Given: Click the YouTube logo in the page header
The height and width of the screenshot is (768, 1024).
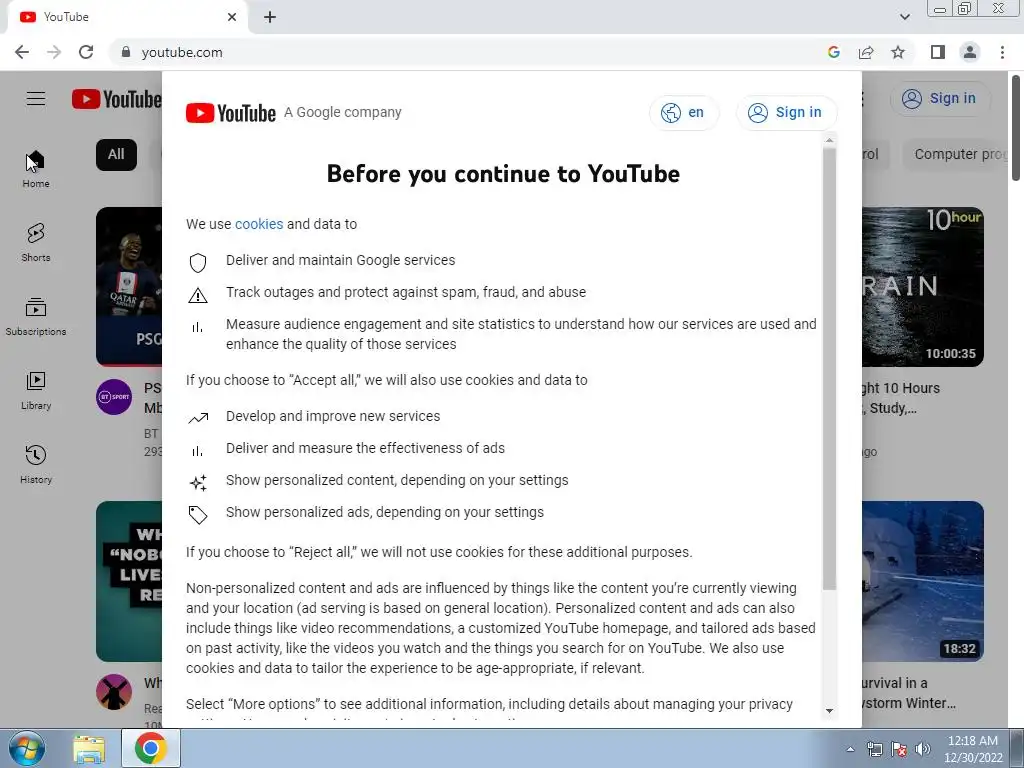Looking at the screenshot, I should click(x=116, y=99).
